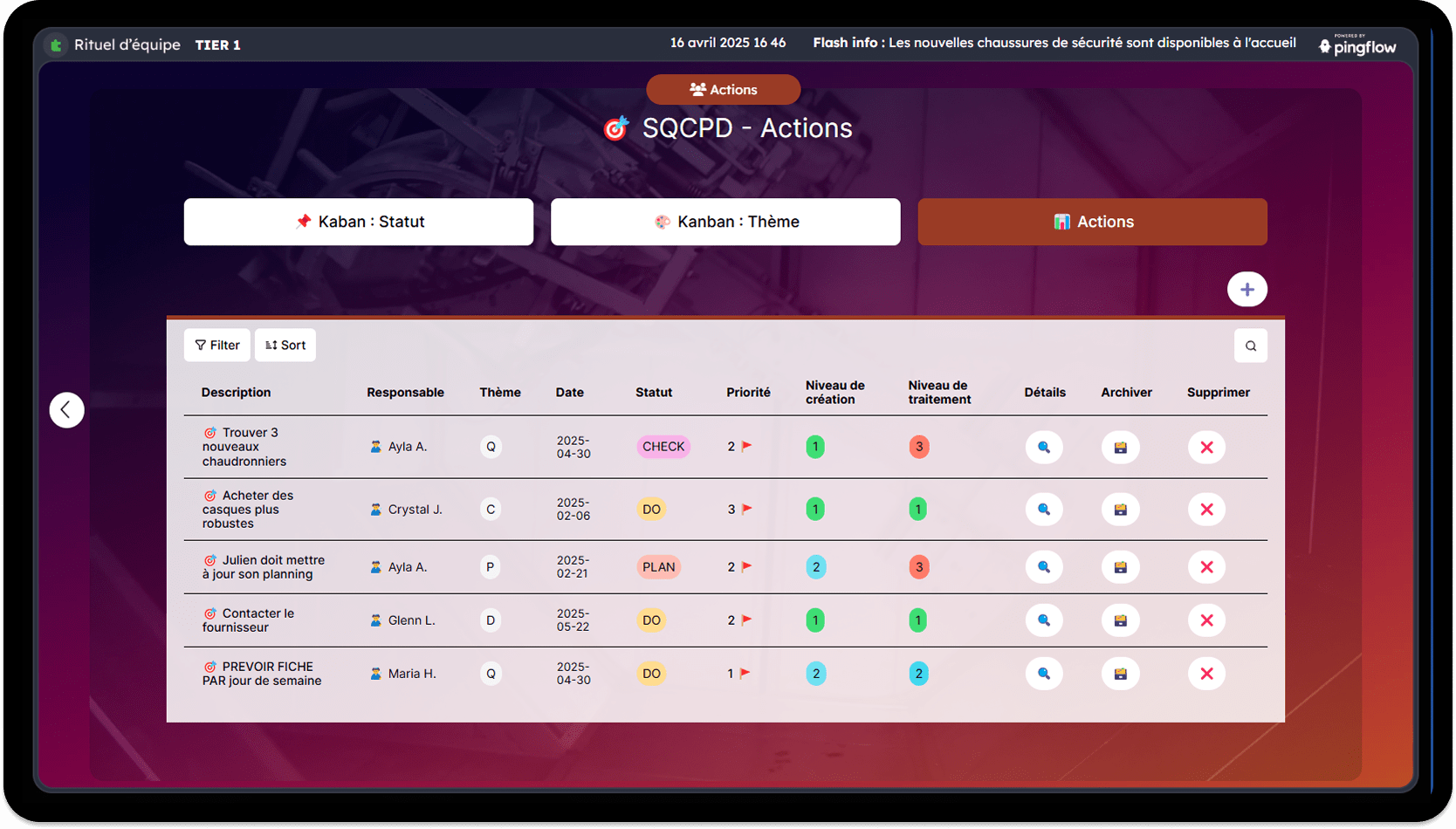Image resolution: width=1456 pixels, height=829 pixels.
Task: Click the Description column header
Action: pos(236,393)
